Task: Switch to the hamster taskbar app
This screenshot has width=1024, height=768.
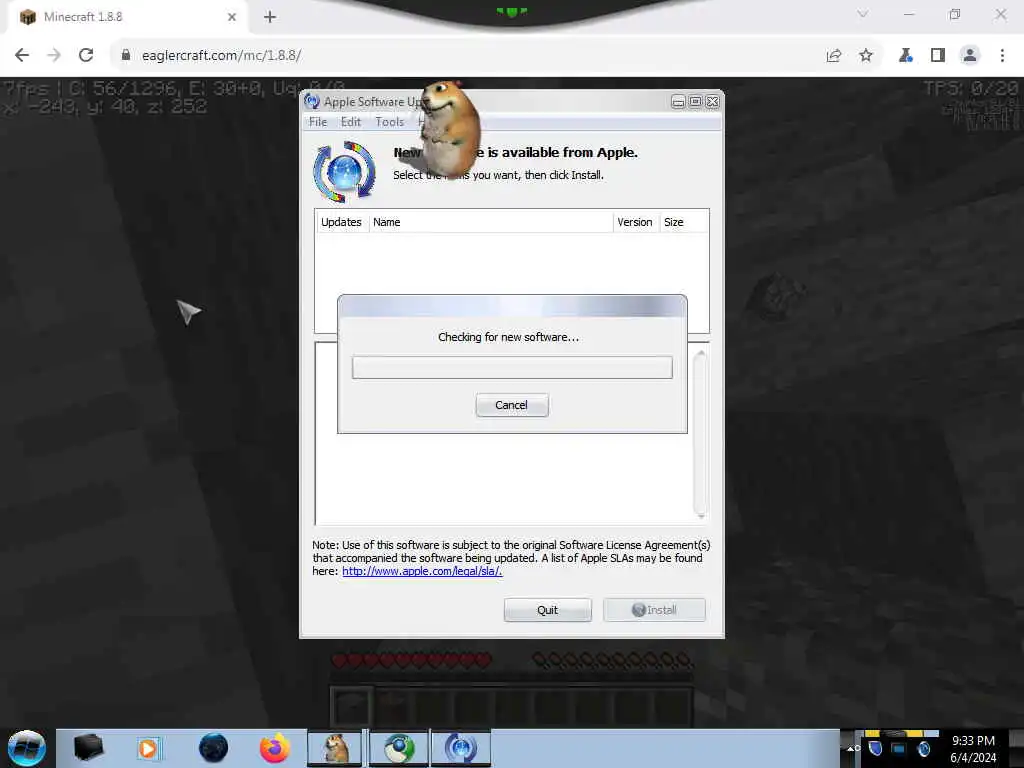Action: pyautogui.click(x=336, y=748)
